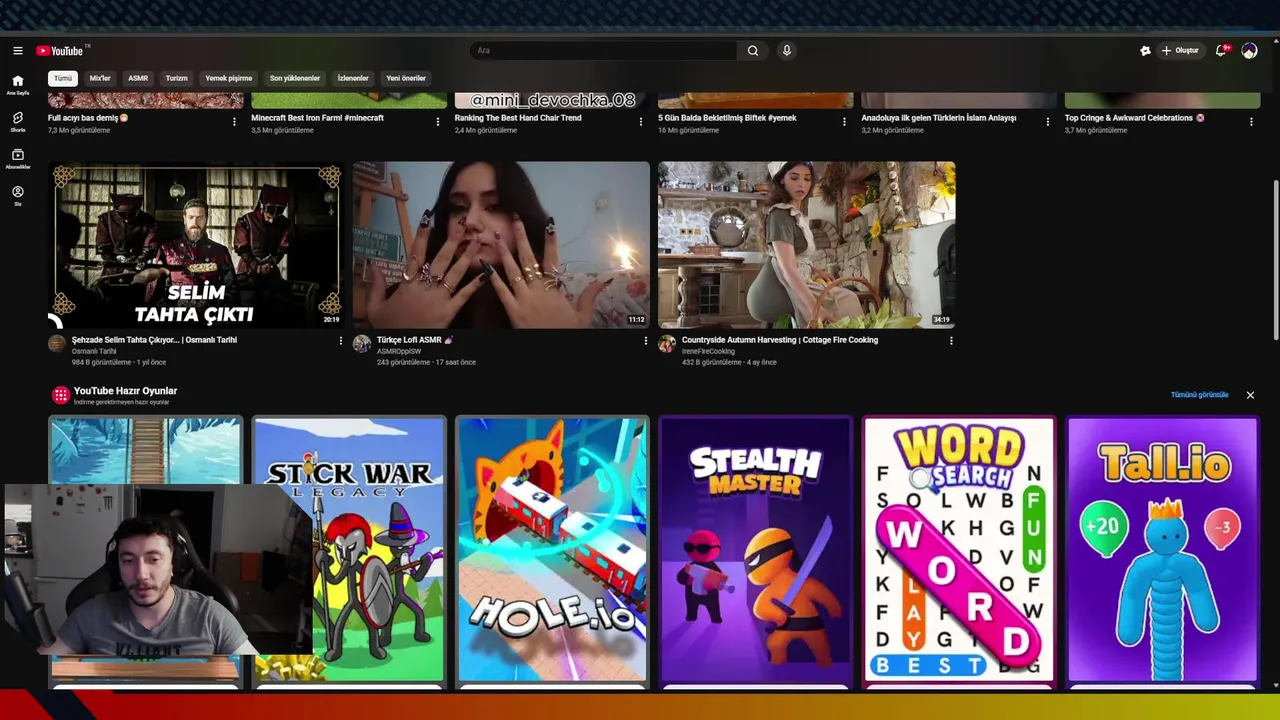This screenshot has width=1280, height=720.
Task: Open options for Anadoluya ilk gelen Türklerin video
Action: click(1048, 122)
